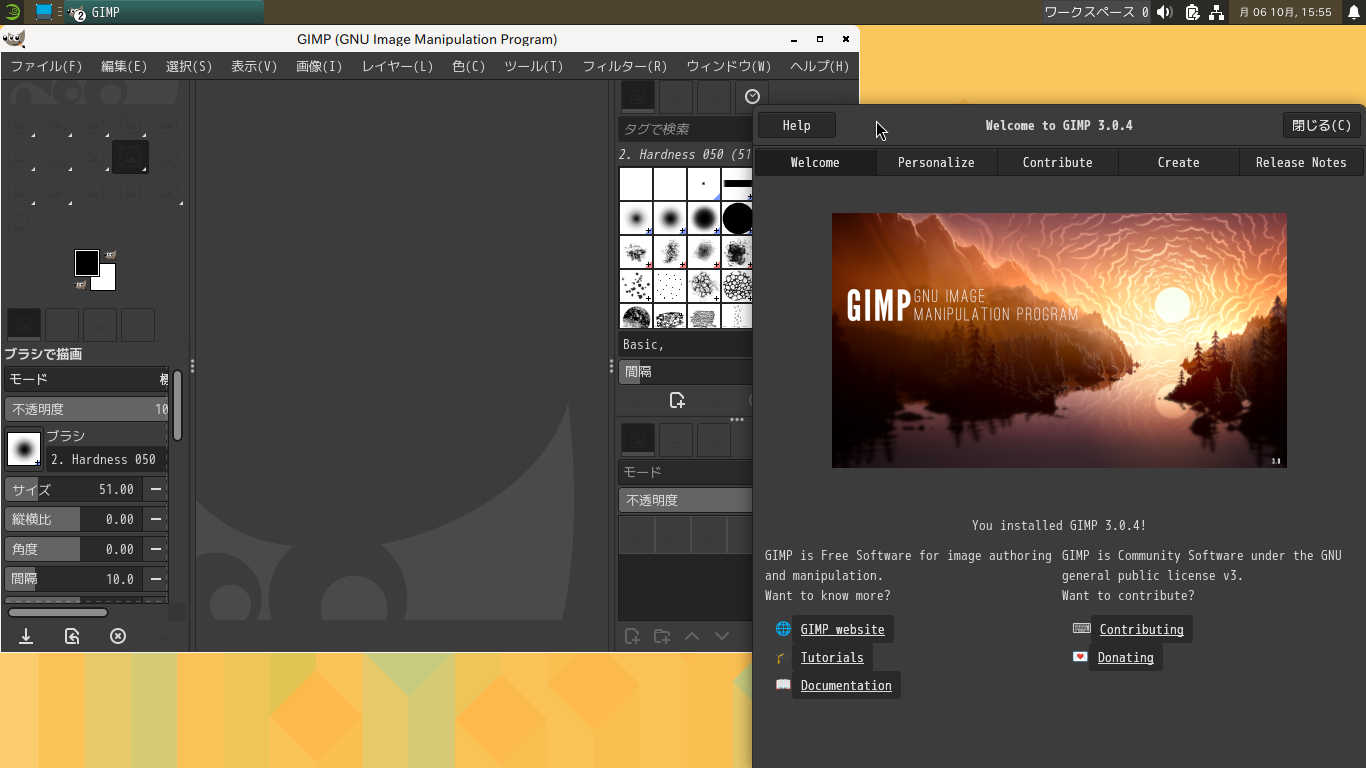Click the Help button in the welcome dialog
Viewport: 1366px width, 768px height.
[x=796, y=125]
